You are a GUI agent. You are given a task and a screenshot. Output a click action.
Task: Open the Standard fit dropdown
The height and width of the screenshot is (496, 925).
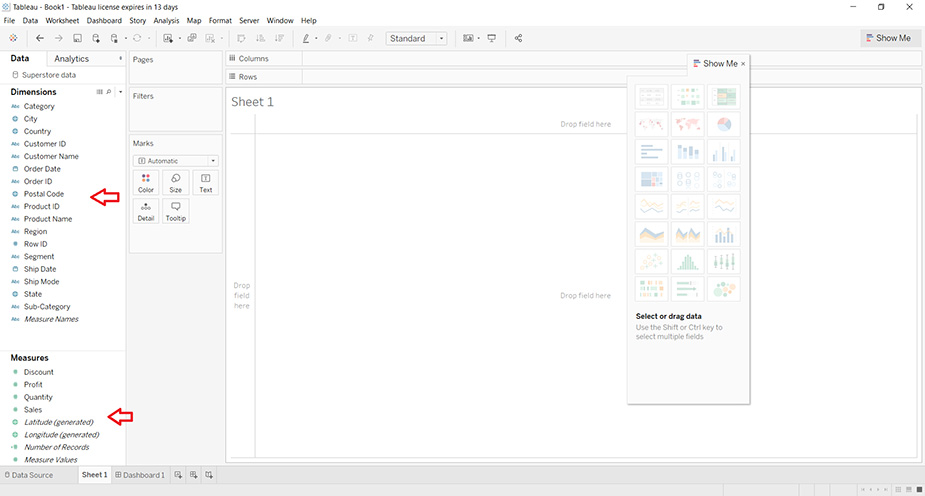(x=416, y=38)
